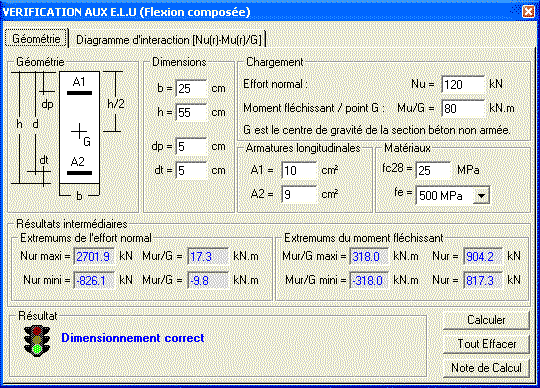Open the Diagramme d'interaction tab
540x388 pixels.
tap(168, 40)
